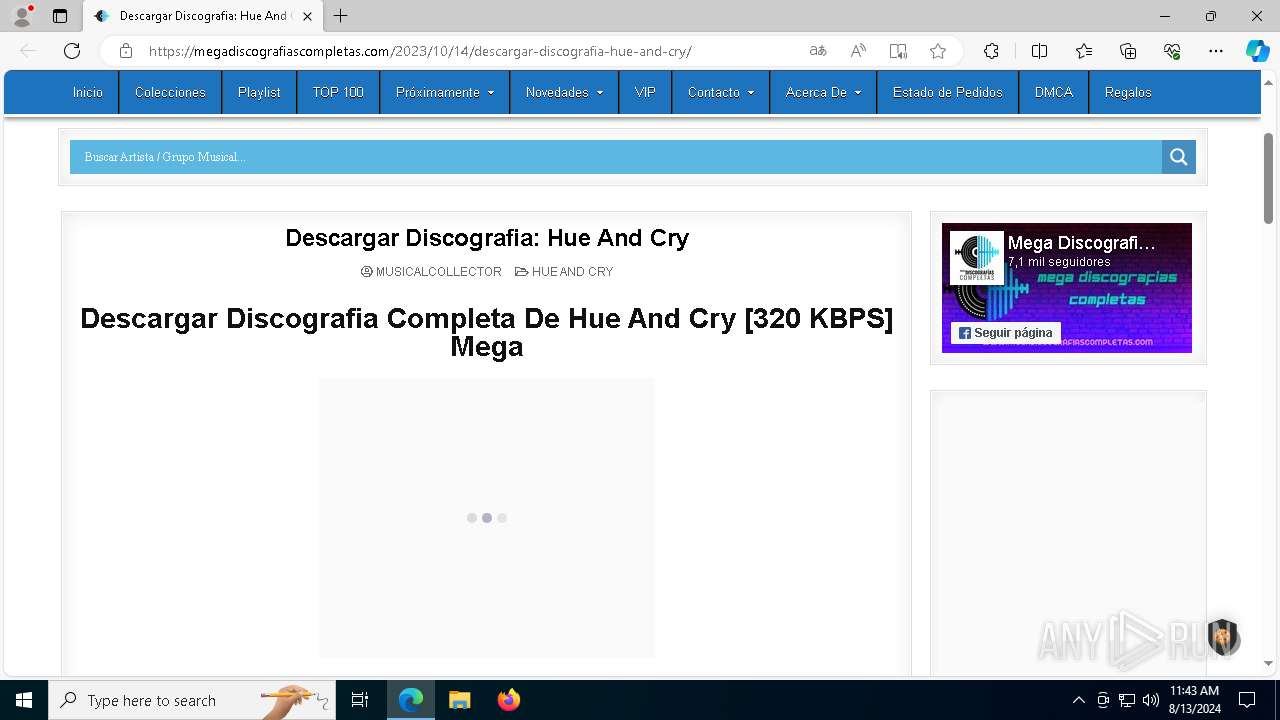Click the Descargar Discografia: Hue And Cry heading
The height and width of the screenshot is (720, 1280).
pos(487,238)
